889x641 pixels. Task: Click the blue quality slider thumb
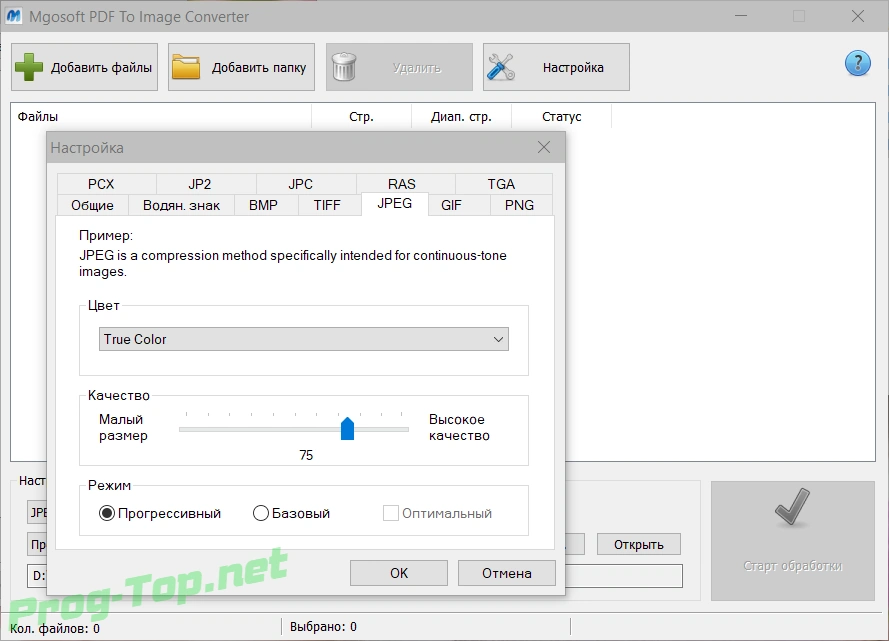tap(347, 428)
